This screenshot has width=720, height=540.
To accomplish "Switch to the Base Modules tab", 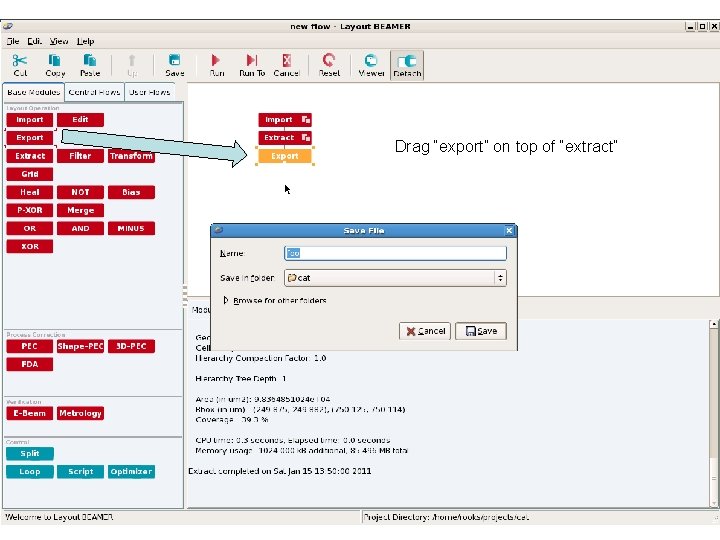I will (34, 92).
